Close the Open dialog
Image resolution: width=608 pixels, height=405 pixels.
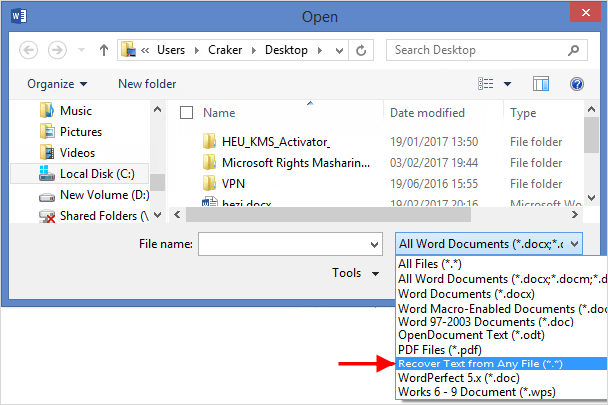(586, 12)
